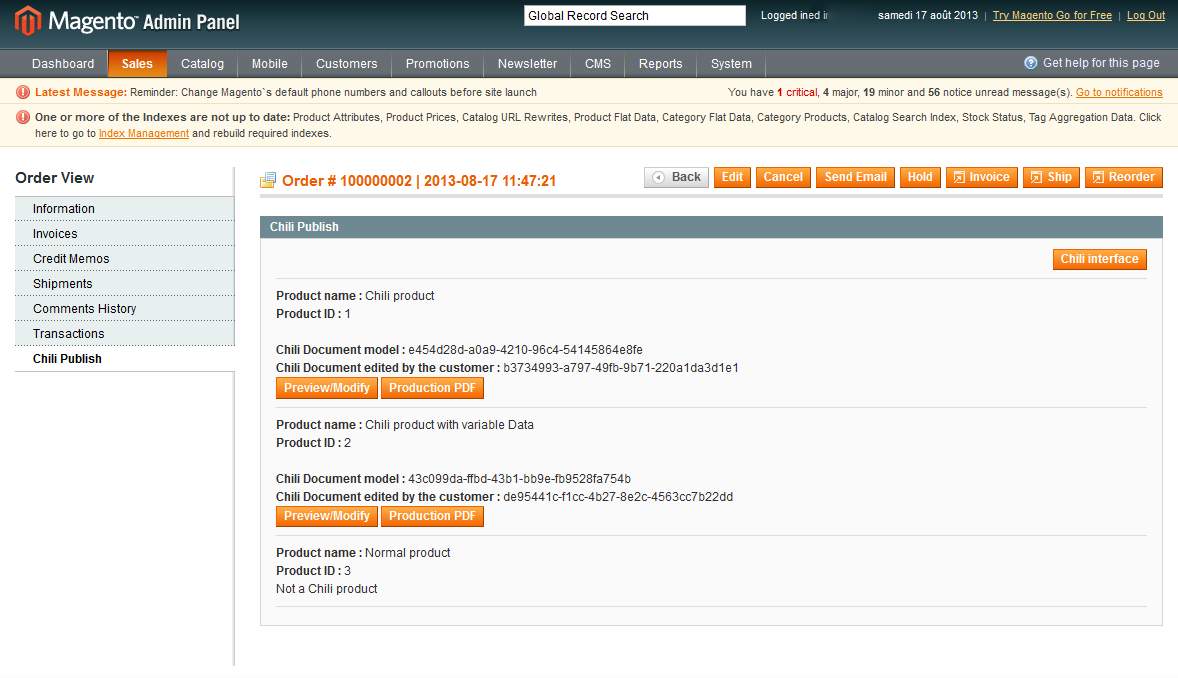Image resolution: width=1178 pixels, height=678 pixels.
Task: Open the Newsletter menu
Action: 527,64
